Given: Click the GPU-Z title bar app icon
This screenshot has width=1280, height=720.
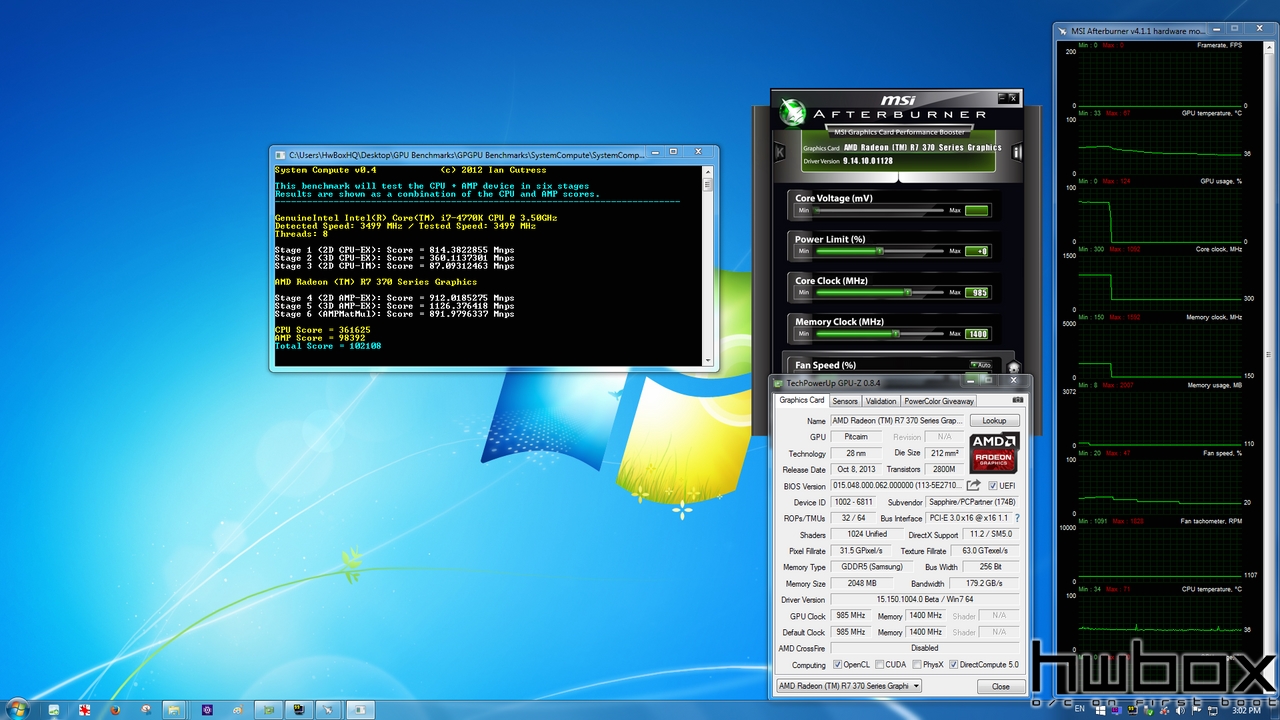Looking at the screenshot, I should [x=779, y=383].
